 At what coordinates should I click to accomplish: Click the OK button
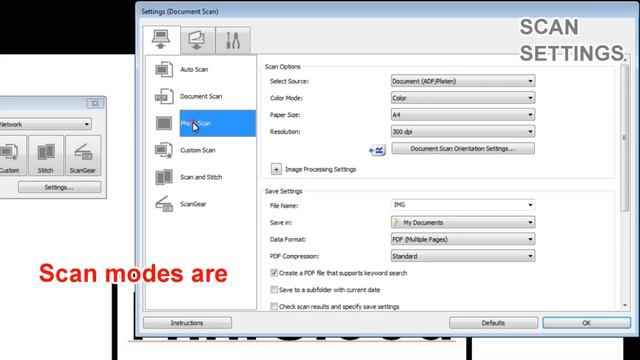tap(587, 323)
